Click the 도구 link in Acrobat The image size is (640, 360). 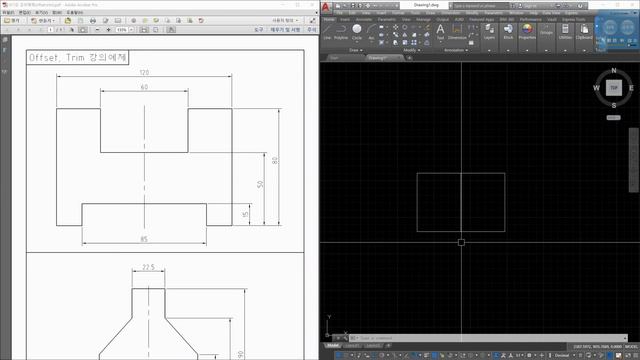pyautogui.click(x=259, y=30)
